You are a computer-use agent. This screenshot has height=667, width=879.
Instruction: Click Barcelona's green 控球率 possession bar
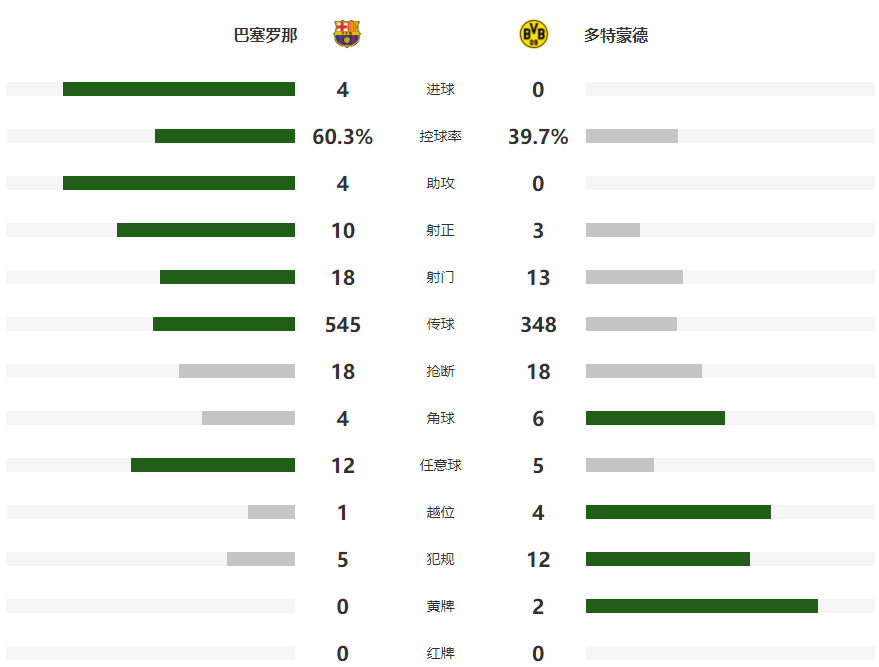(225, 136)
